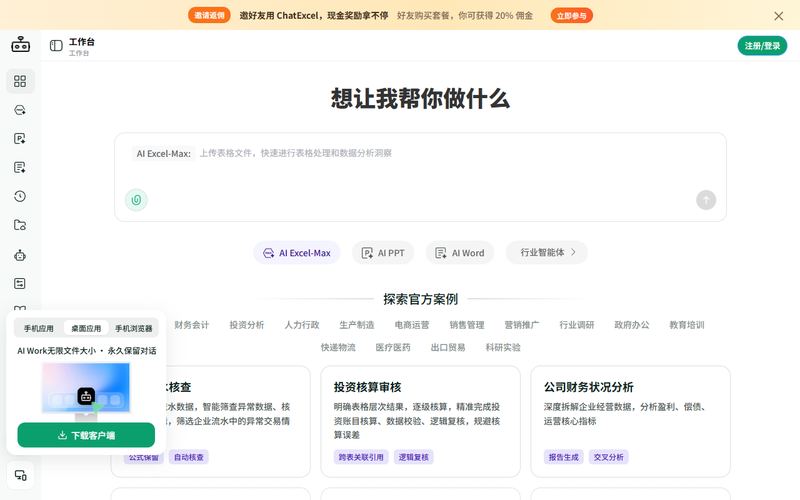Open the sidebar icon just below the robot agent

point(20,284)
